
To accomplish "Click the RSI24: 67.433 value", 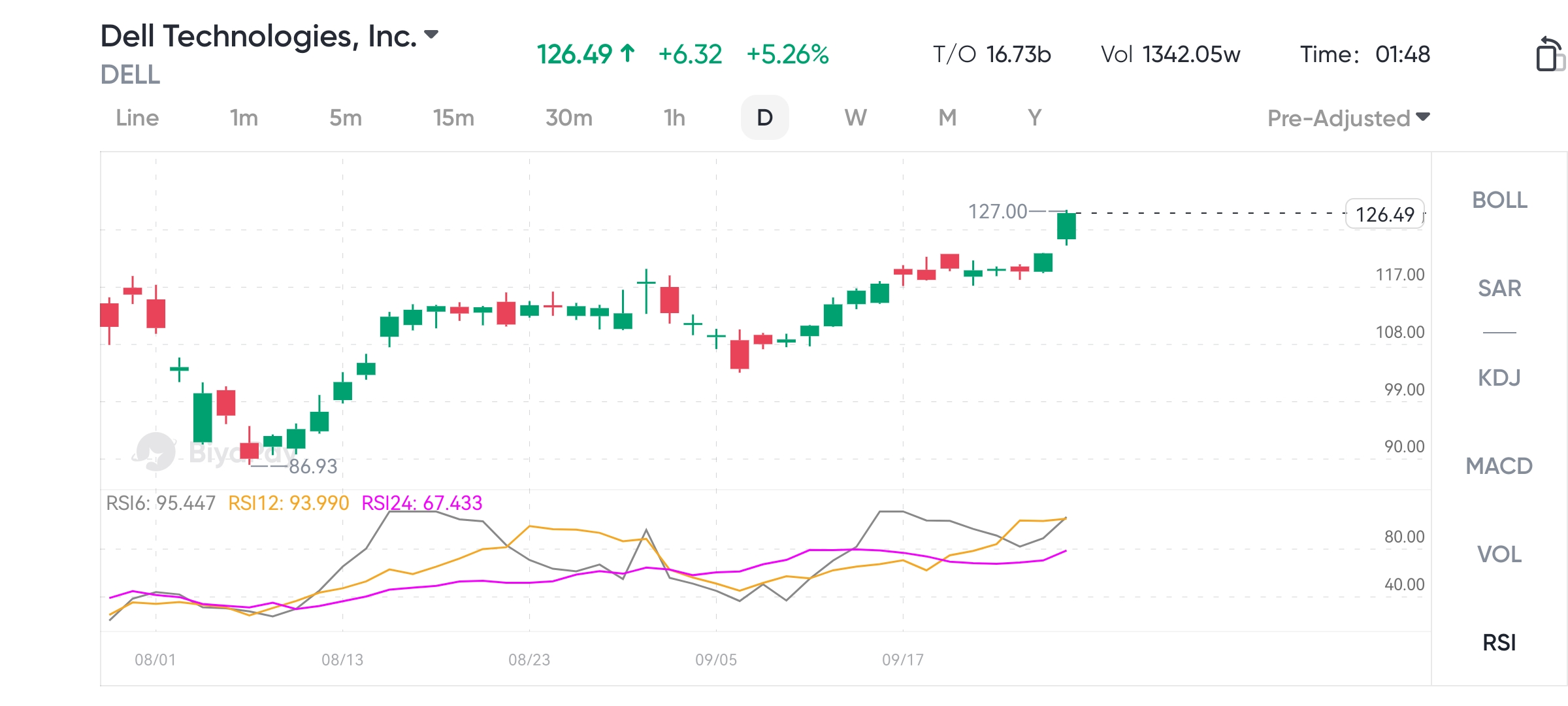I will tap(422, 503).
